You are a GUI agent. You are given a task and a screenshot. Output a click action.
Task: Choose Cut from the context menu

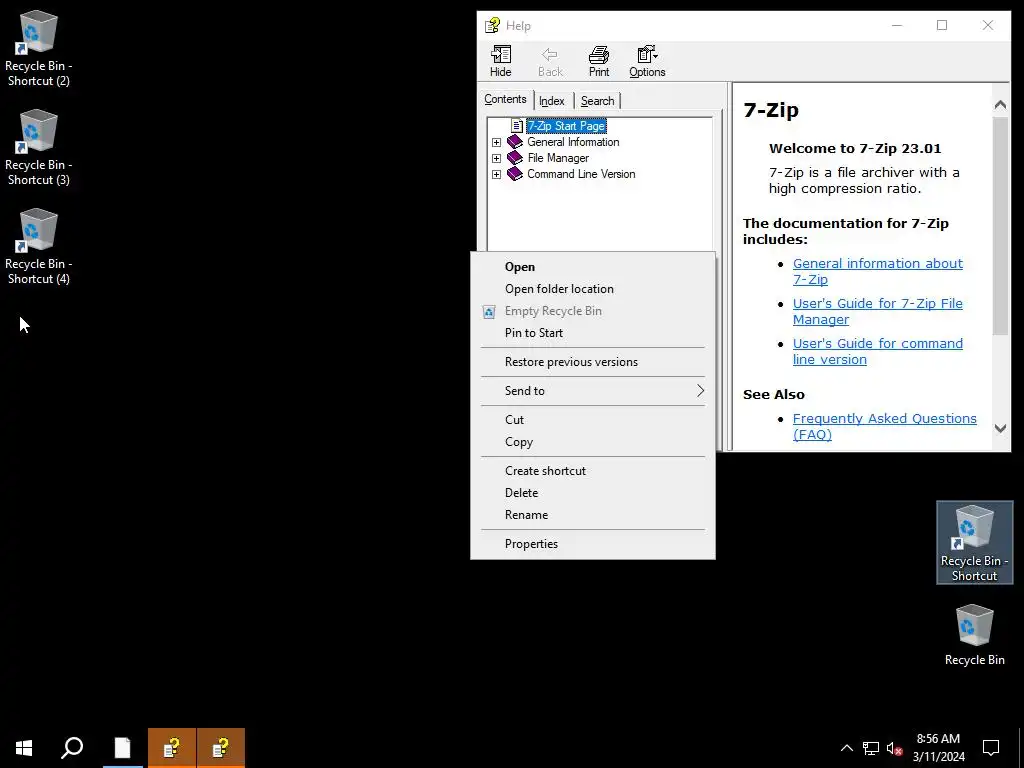592,419
